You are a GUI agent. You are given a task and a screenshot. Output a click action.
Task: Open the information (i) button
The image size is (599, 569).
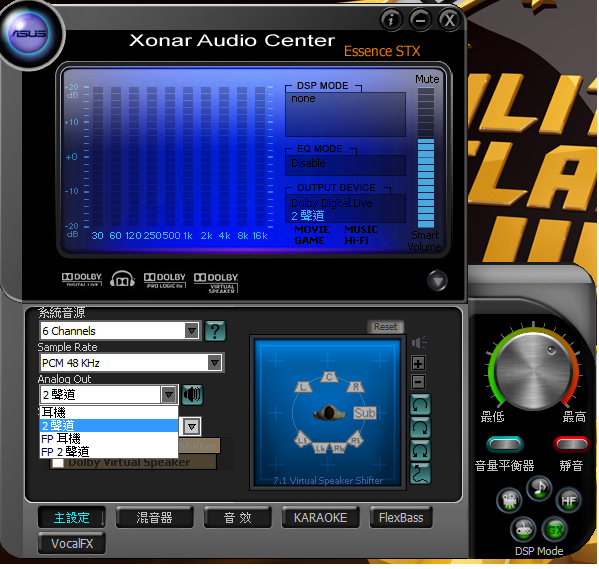(x=391, y=20)
